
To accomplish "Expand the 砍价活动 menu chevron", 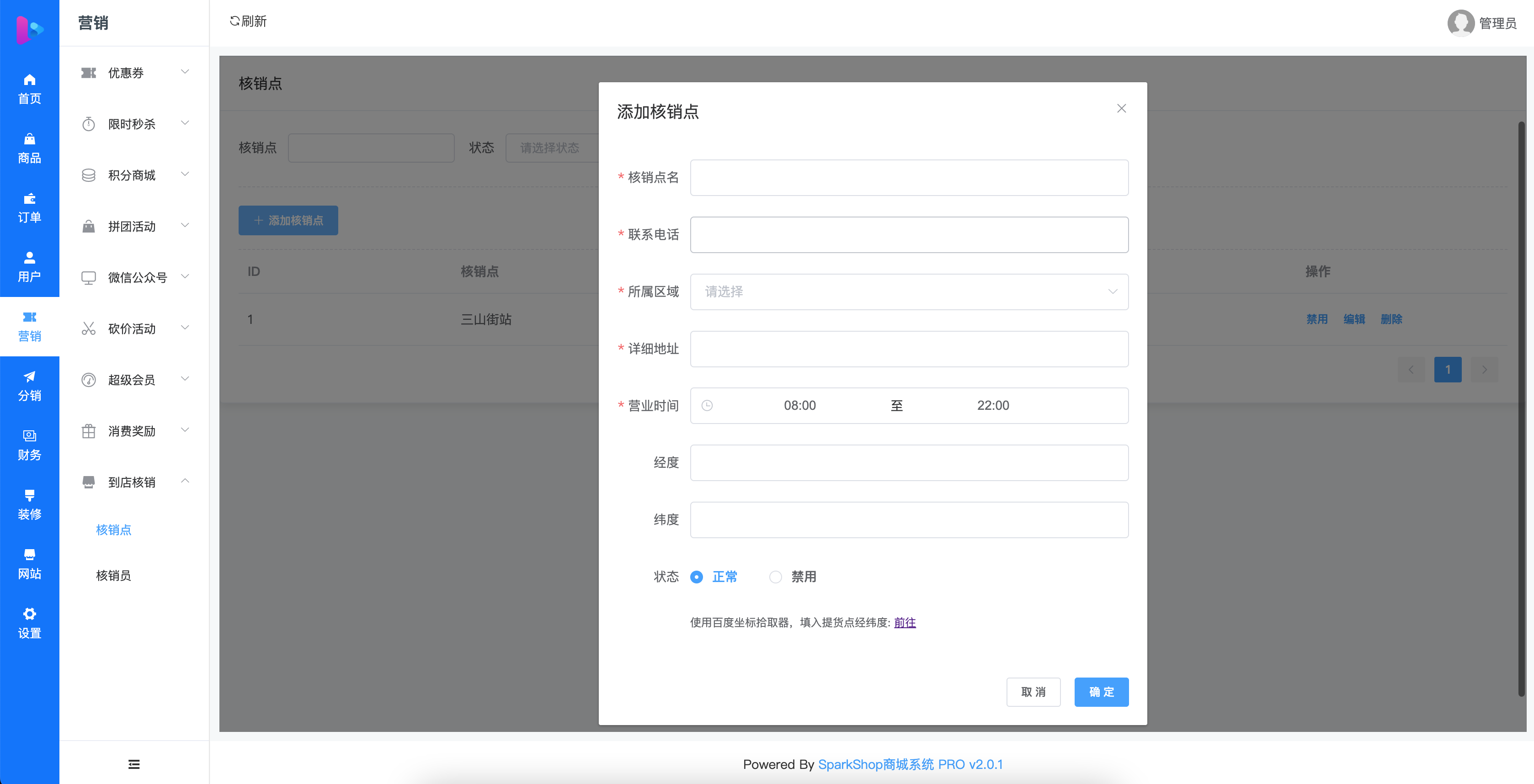I will [185, 328].
